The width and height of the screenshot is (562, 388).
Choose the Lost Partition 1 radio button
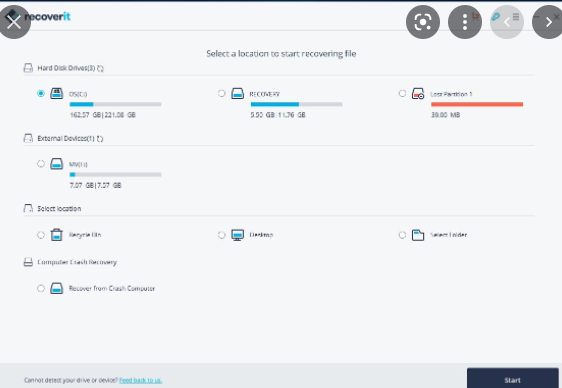point(402,94)
